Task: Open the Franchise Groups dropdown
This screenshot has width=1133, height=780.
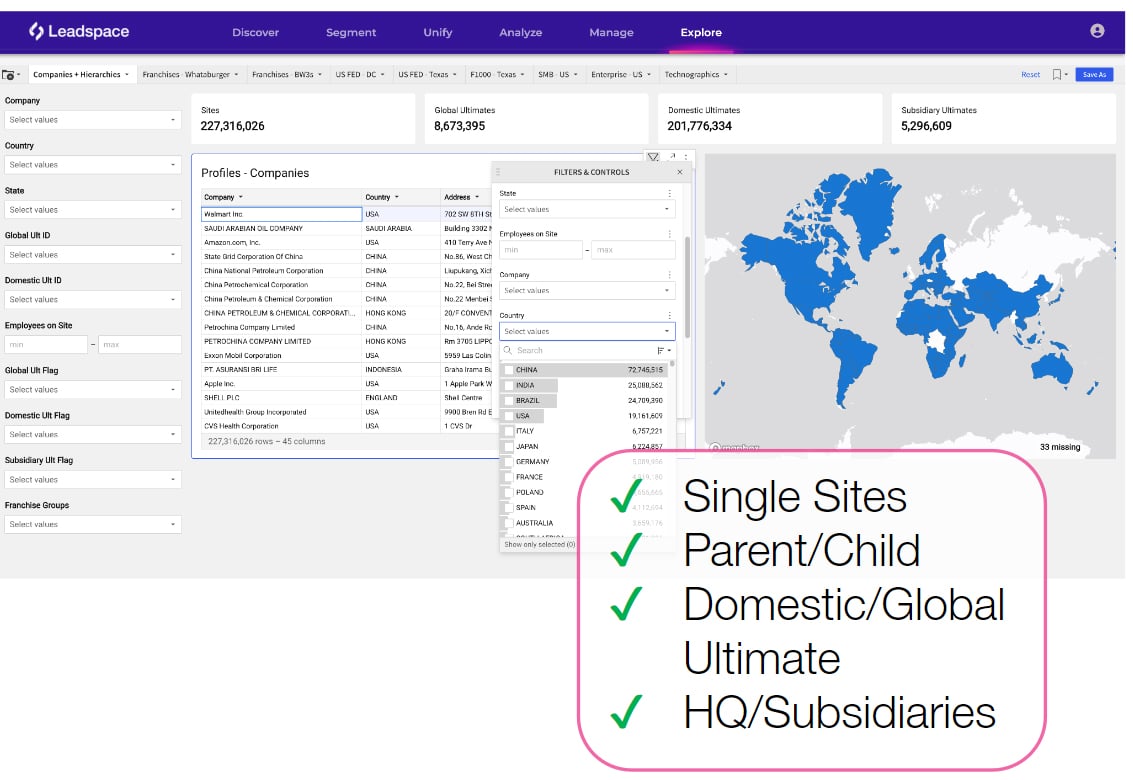Action: click(x=92, y=524)
